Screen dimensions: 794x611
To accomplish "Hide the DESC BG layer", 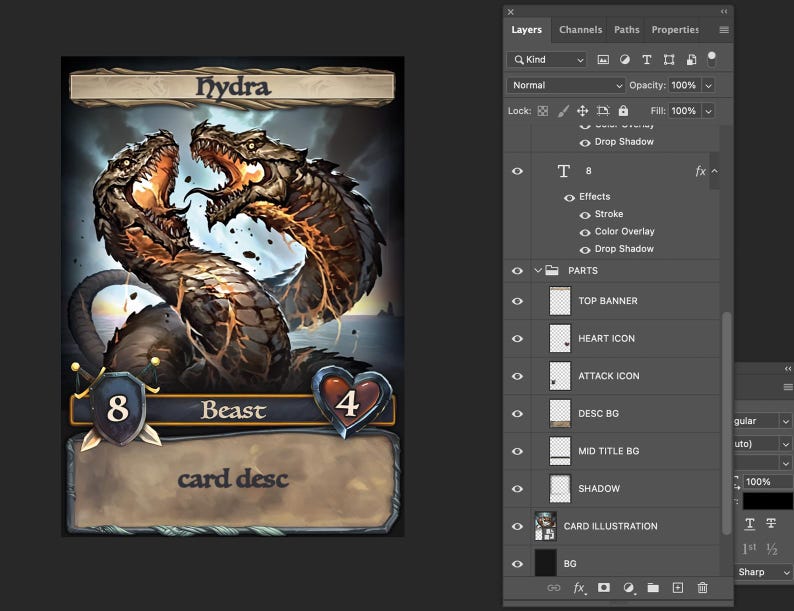I will click(517, 414).
